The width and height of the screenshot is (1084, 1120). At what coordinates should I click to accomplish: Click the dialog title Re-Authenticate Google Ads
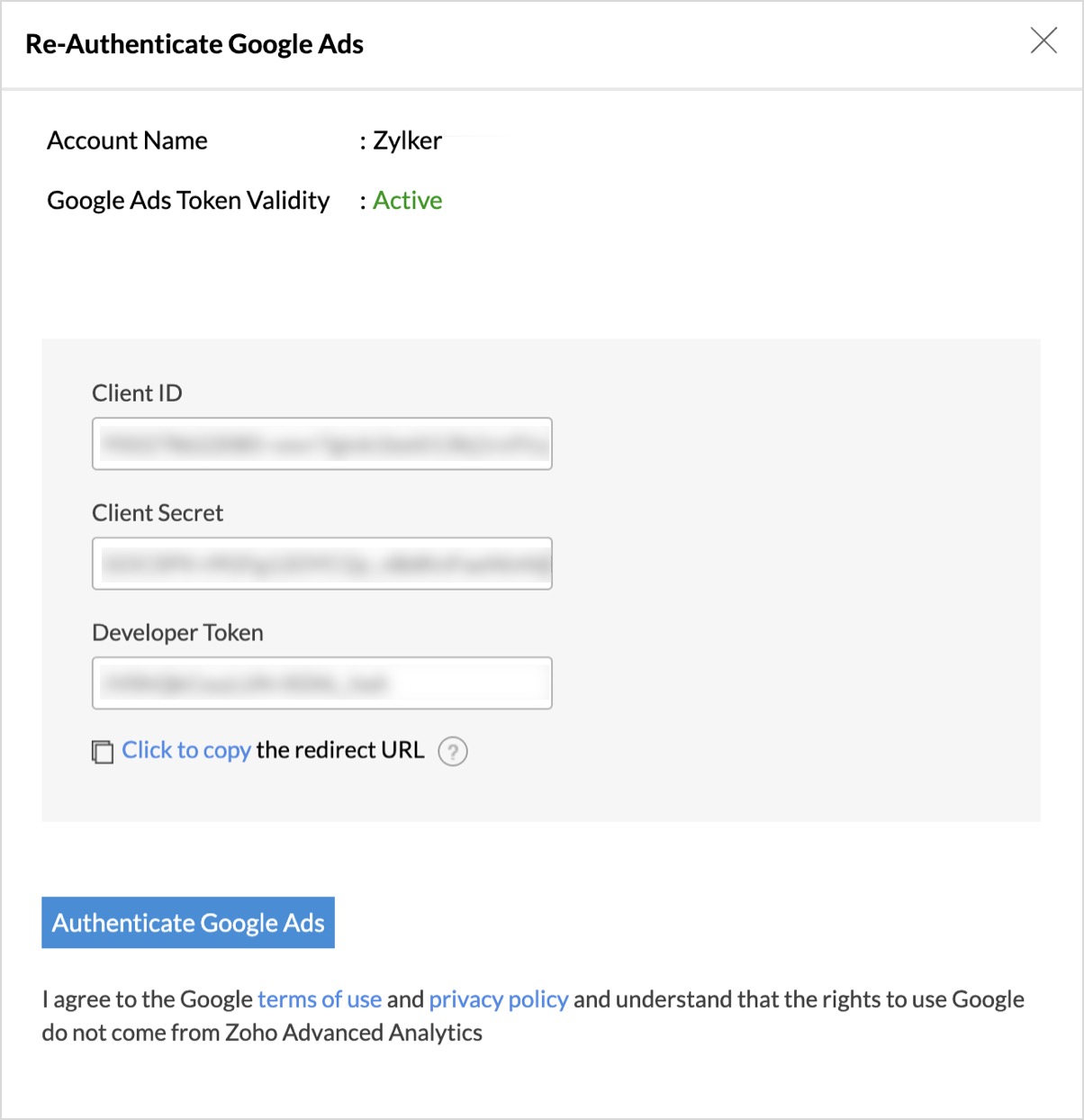[x=194, y=44]
